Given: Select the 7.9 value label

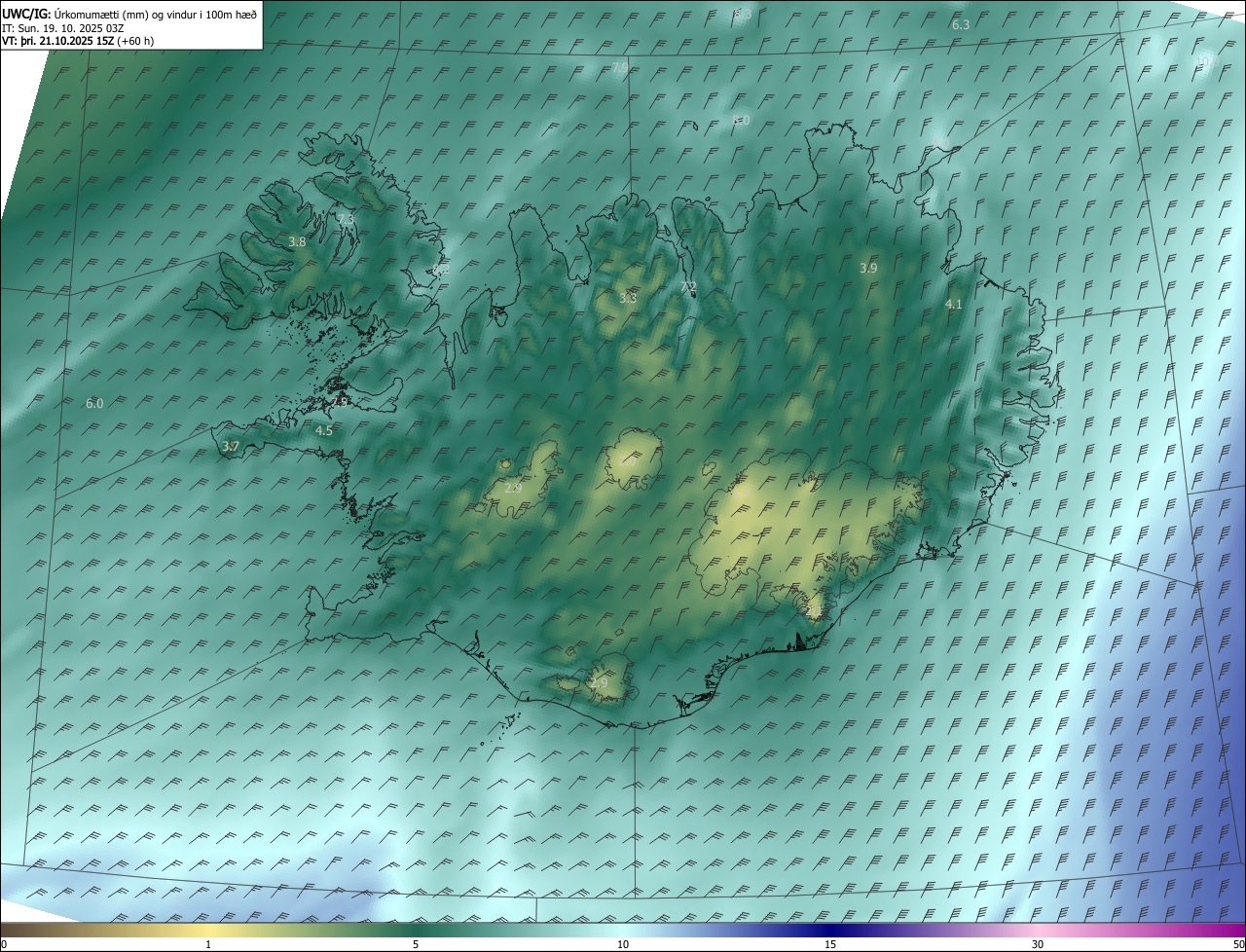Looking at the screenshot, I should 620,67.
